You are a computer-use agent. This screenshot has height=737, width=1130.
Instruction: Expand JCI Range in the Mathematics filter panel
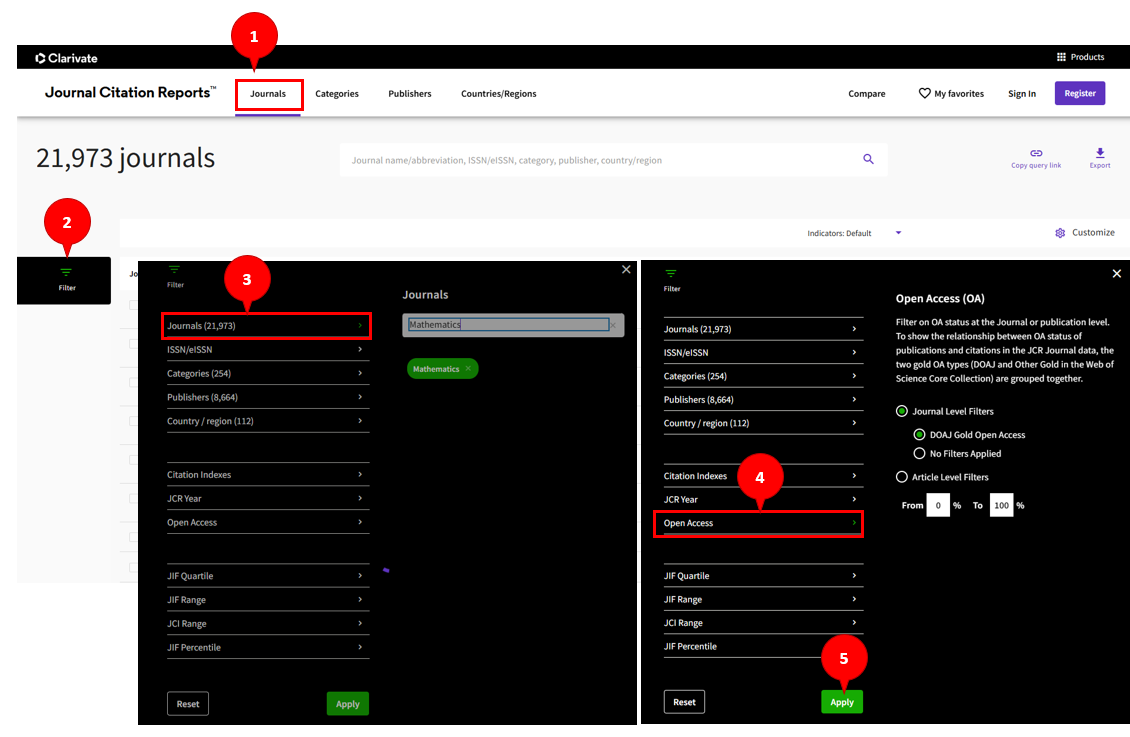[268, 623]
